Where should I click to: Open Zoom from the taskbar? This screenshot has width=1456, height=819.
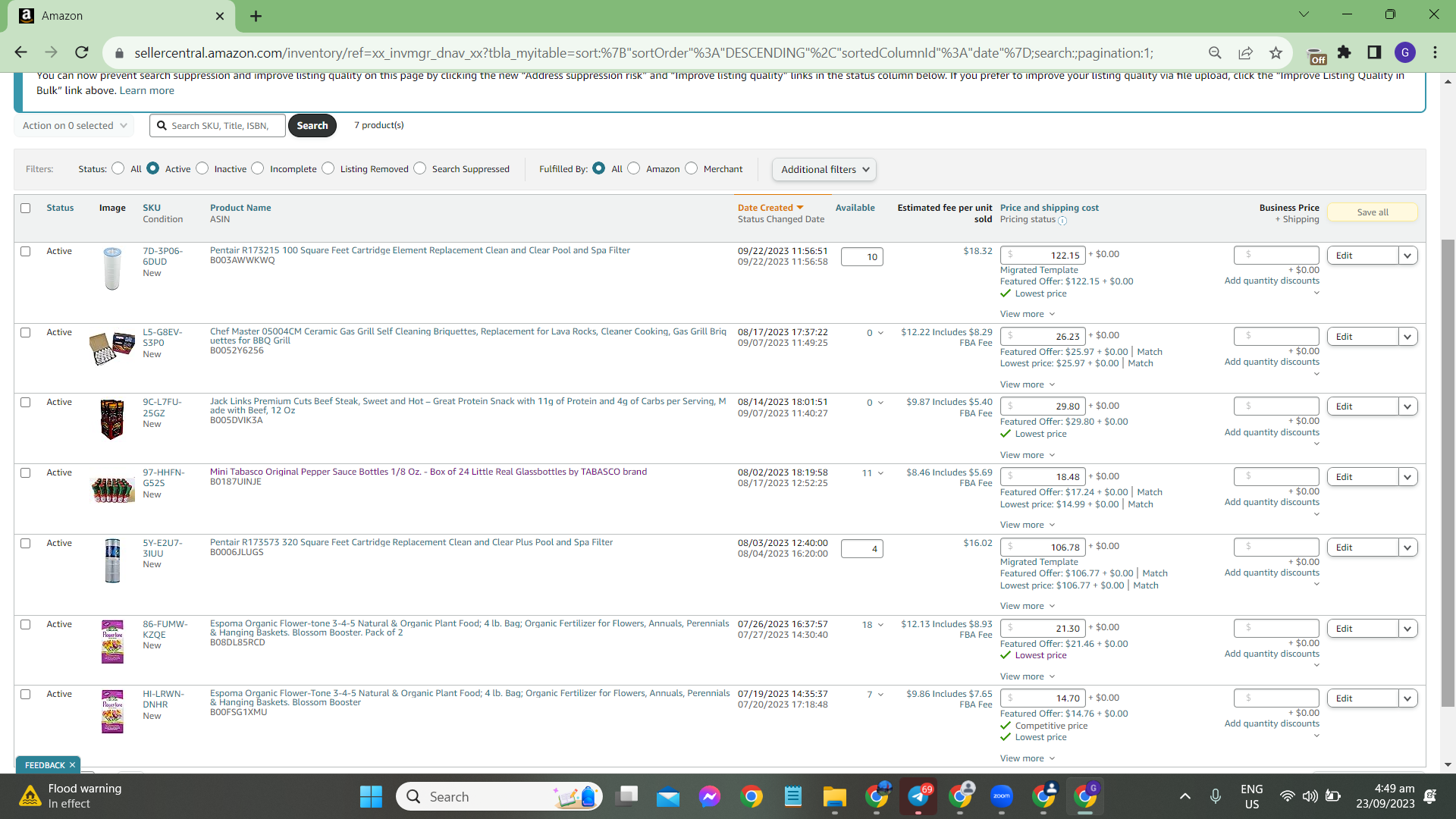coord(1002,796)
